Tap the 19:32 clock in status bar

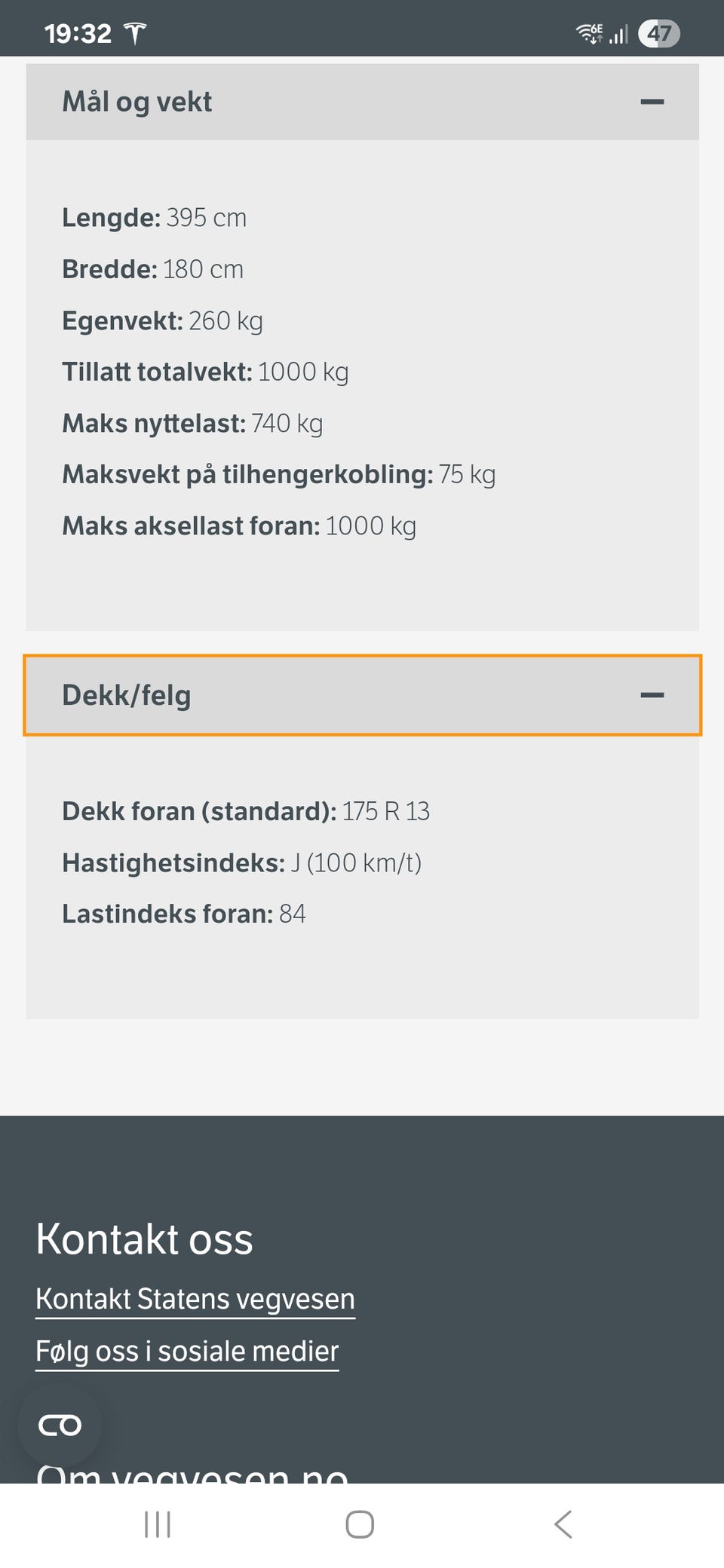(x=78, y=33)
